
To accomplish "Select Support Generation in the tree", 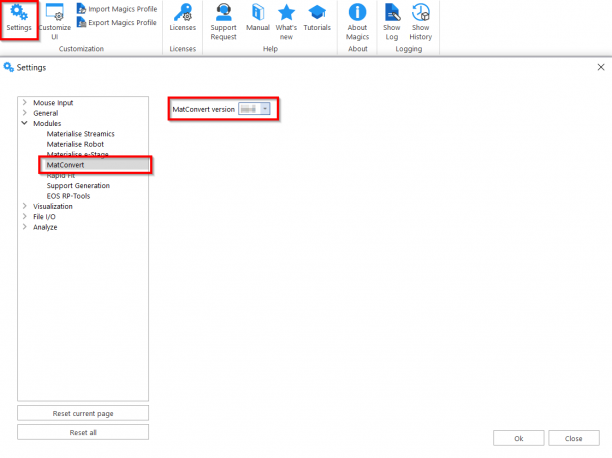I will [x=78, y=185].
